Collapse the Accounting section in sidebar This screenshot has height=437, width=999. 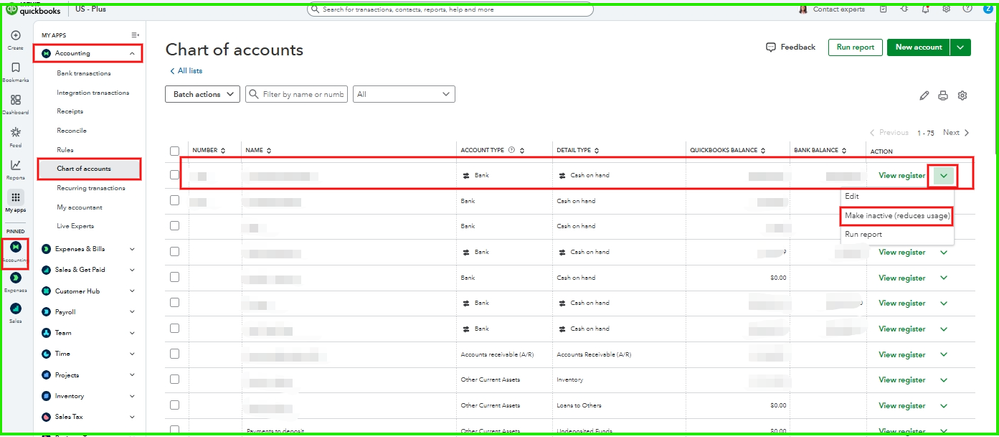click(x=132, y=54)
